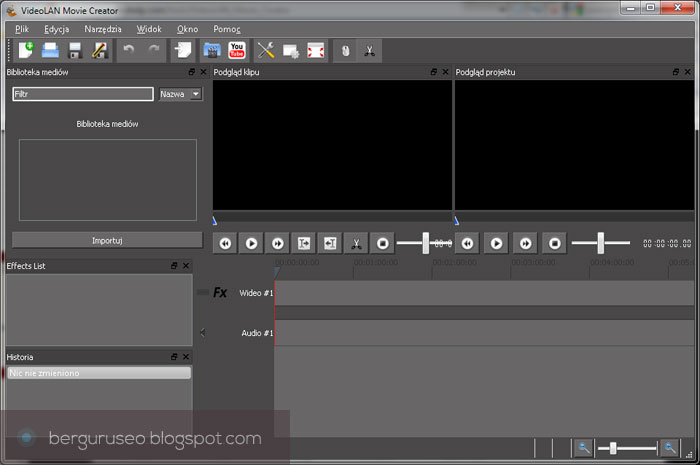The height and width of the screenshot is (465, 700).
Task: Open the Pomoc menu
Action: pyautogui.click(x=227, y=29)
